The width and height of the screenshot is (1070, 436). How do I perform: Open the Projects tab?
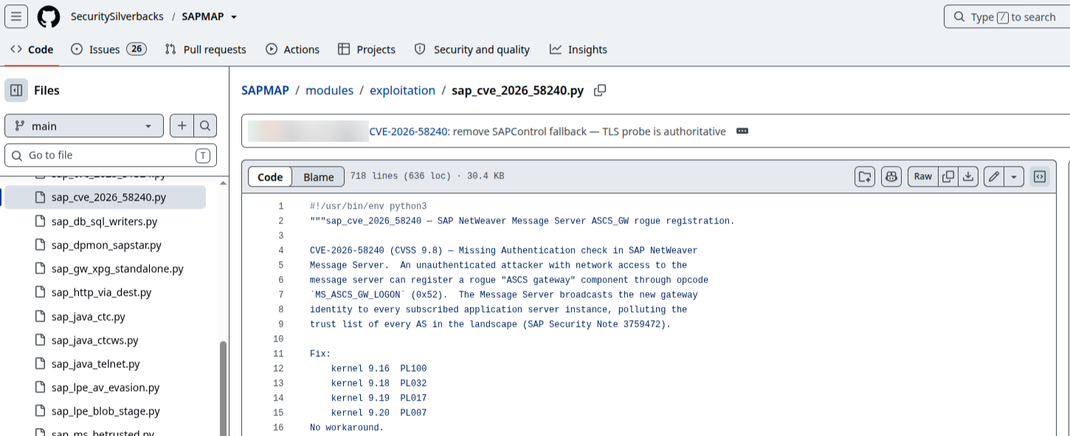coord(366,49)
